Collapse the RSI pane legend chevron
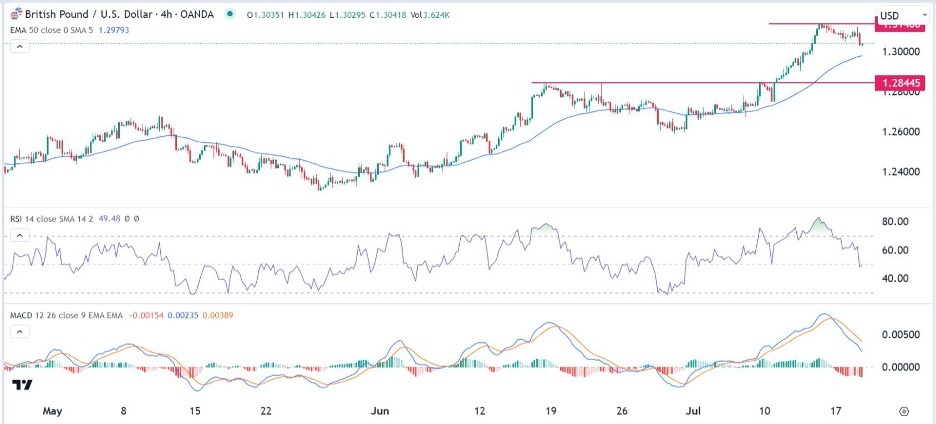 (x=19, y=236)
